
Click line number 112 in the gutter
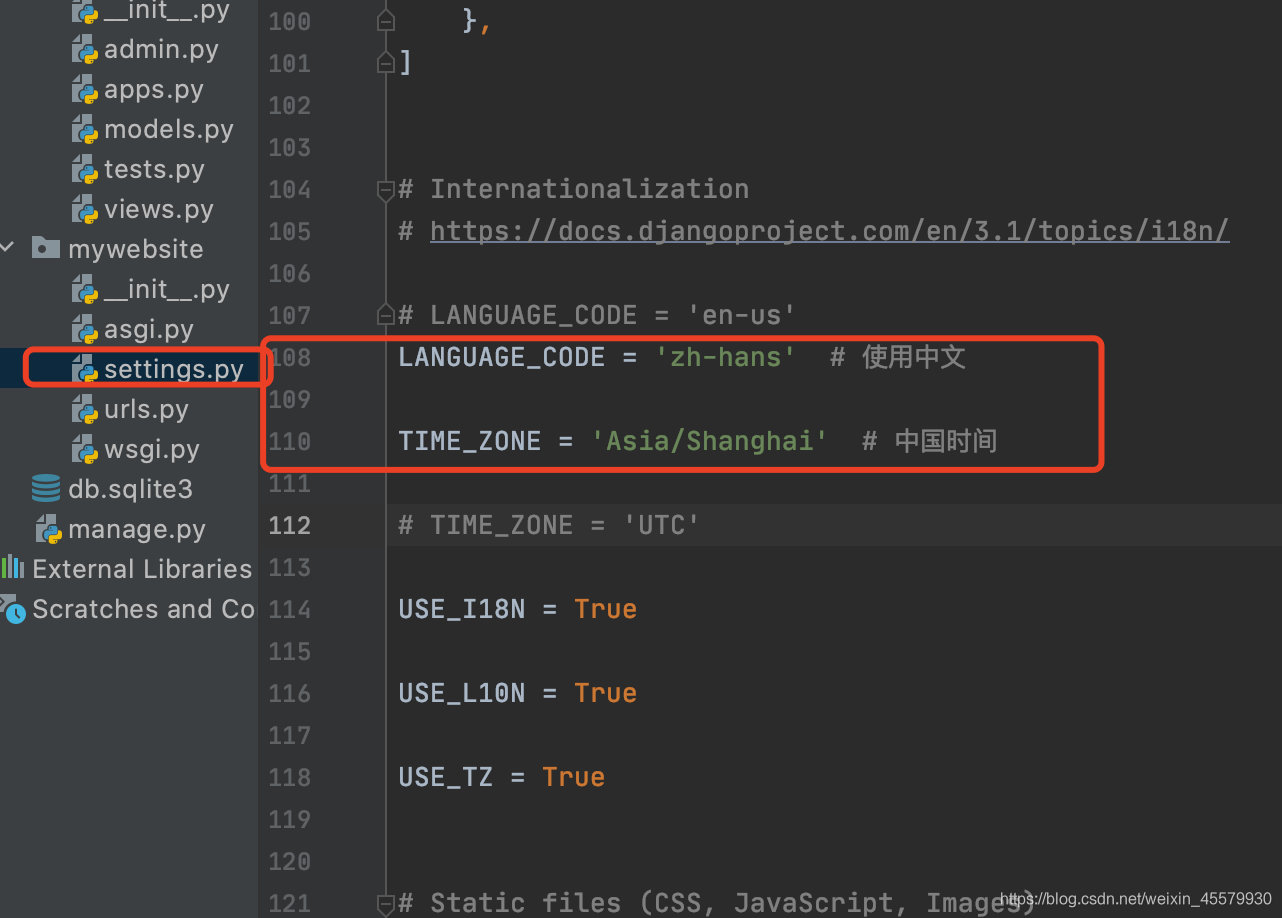pos(290,525)
